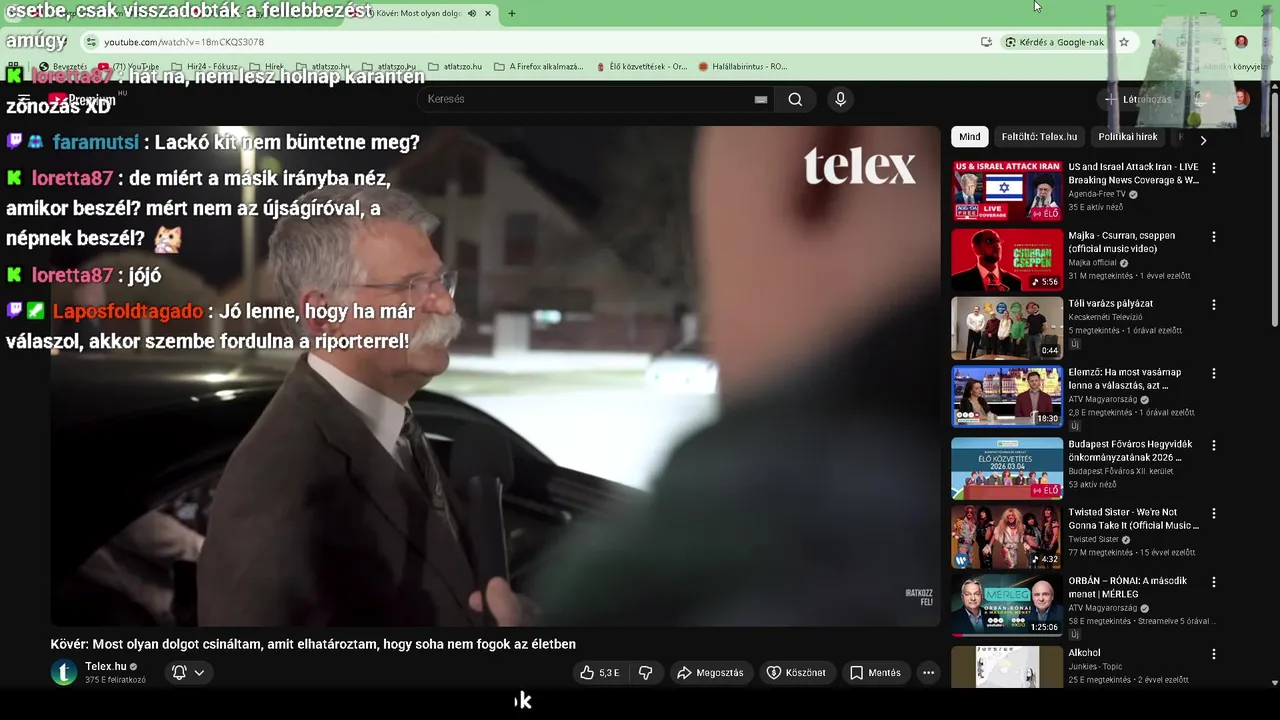Open the US and Israel Attack Iran live thumbnail

point(1007,190)
